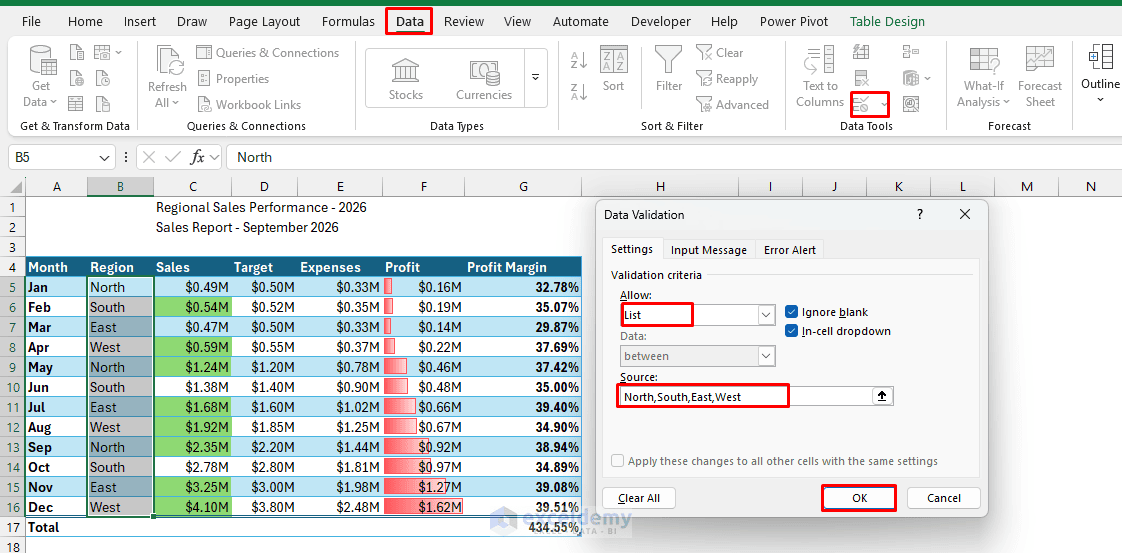1122x553 pixels.
Task: Click OK in Data Validation dialog
Action: pos(859,498)
